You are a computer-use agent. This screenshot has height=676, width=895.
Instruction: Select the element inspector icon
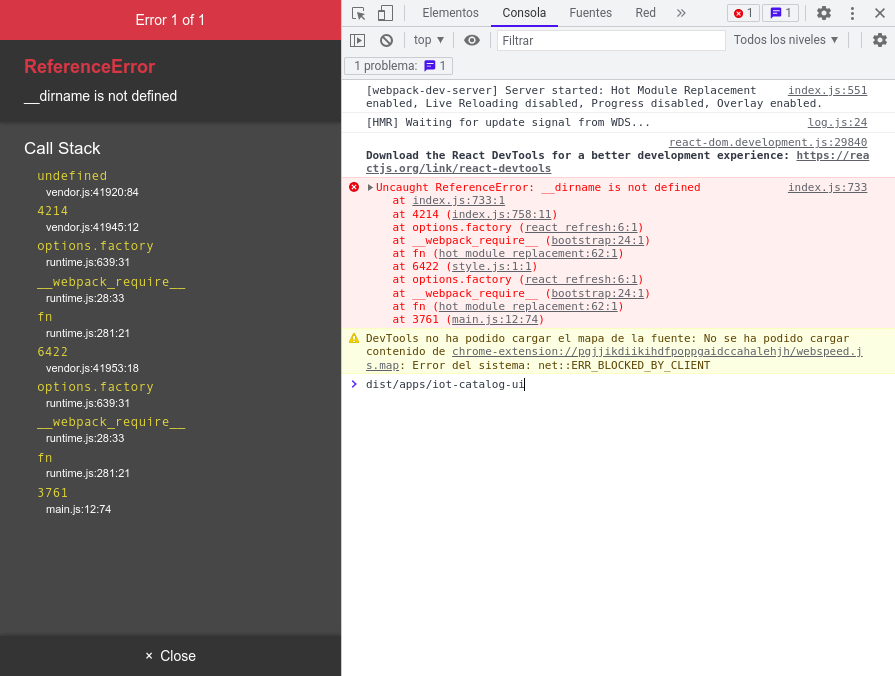[357, 13]
